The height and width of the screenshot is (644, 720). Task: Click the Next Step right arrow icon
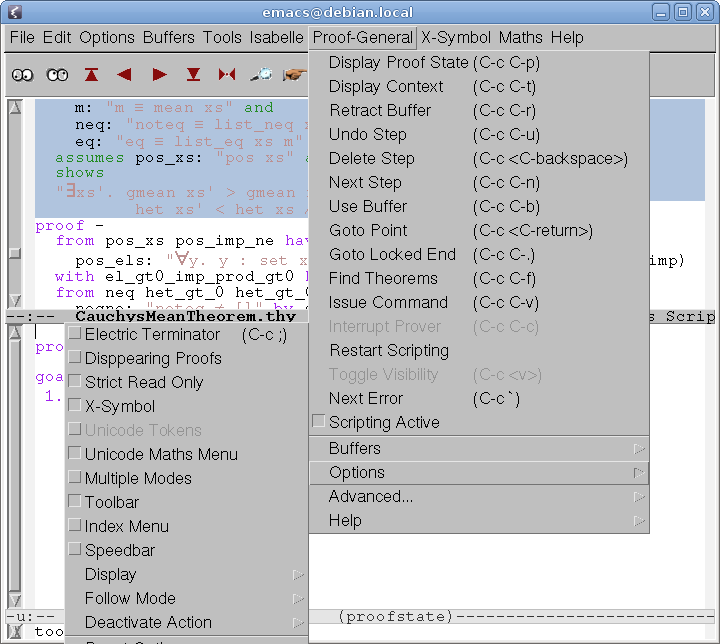click(159, 75)
